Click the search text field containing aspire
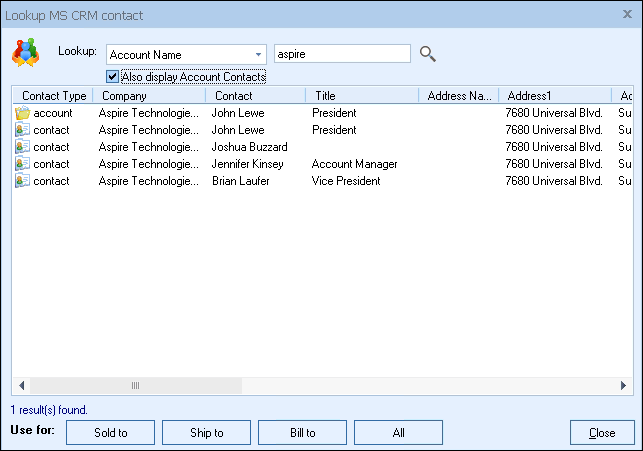This screenshot has height=451, width=643. coord(342,54)
